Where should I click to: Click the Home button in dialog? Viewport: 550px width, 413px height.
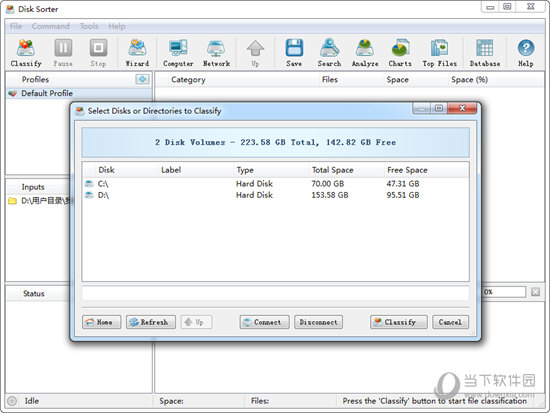pos(101,322)
